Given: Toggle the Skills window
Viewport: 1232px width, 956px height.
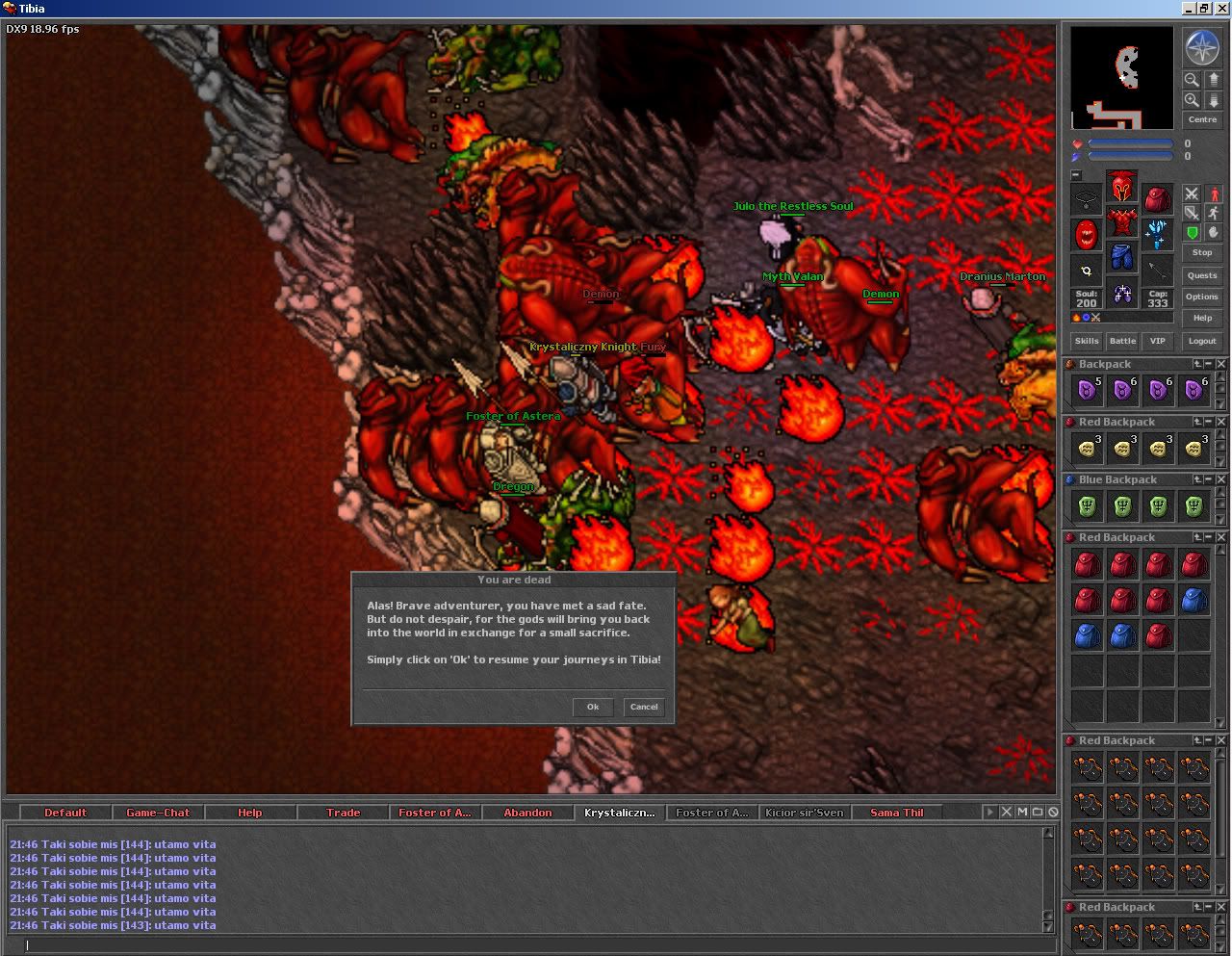Looking at the screenshot, I should coord(1087,341).
